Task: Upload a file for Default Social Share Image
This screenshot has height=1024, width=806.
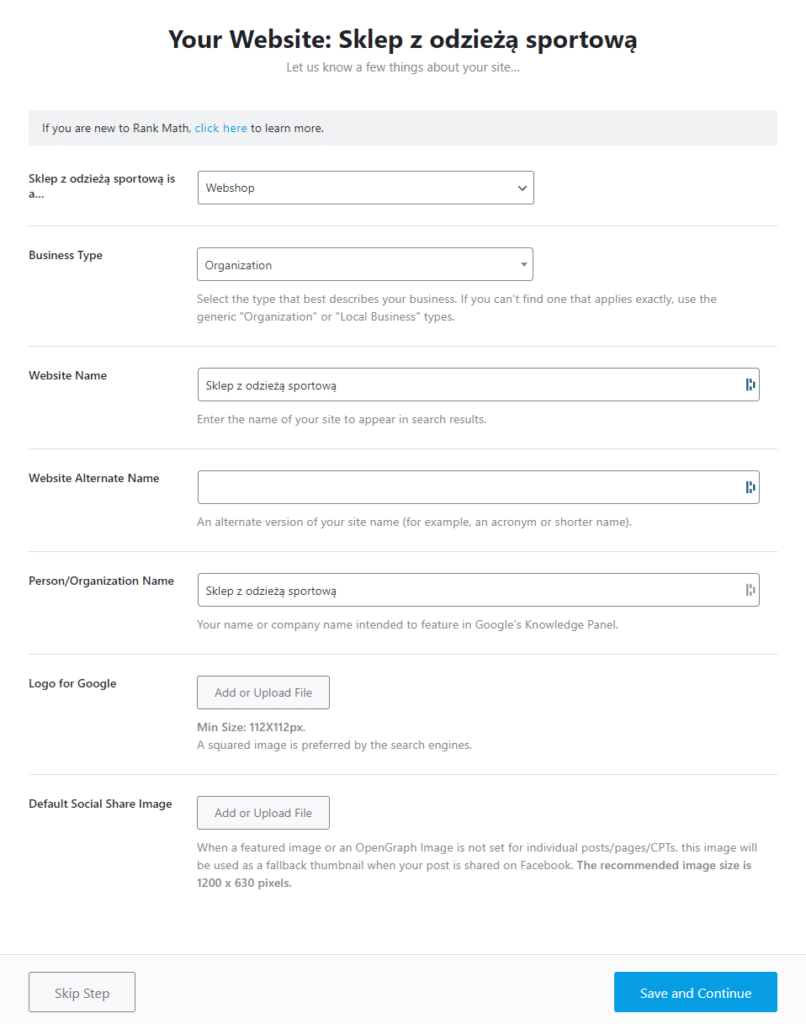Action: click(x=263, y=813)
